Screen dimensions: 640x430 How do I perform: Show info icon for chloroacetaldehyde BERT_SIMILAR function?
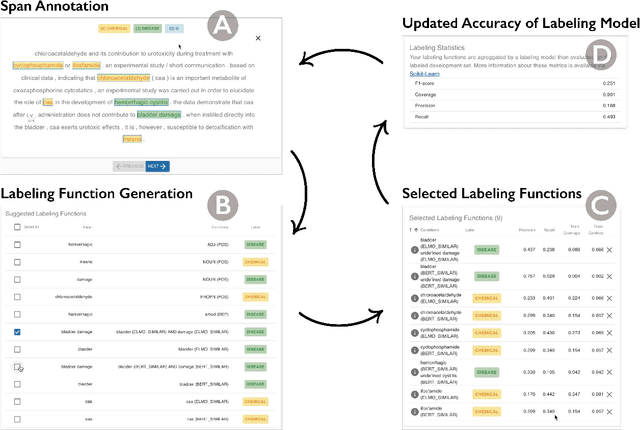click(x=414, y=315)
